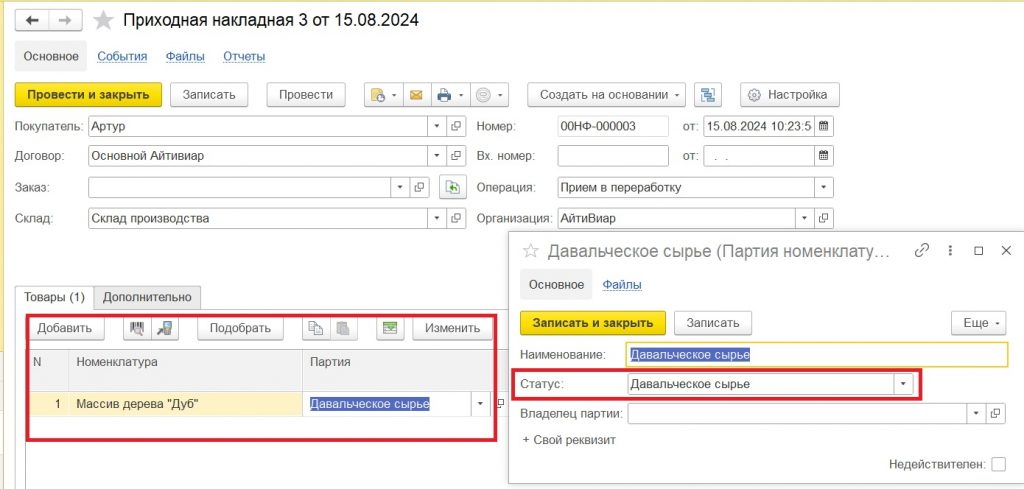Expand the Организация dropdown
Image resolution: width=1024 pixels, height=489 pixels.
coord(805,218)
